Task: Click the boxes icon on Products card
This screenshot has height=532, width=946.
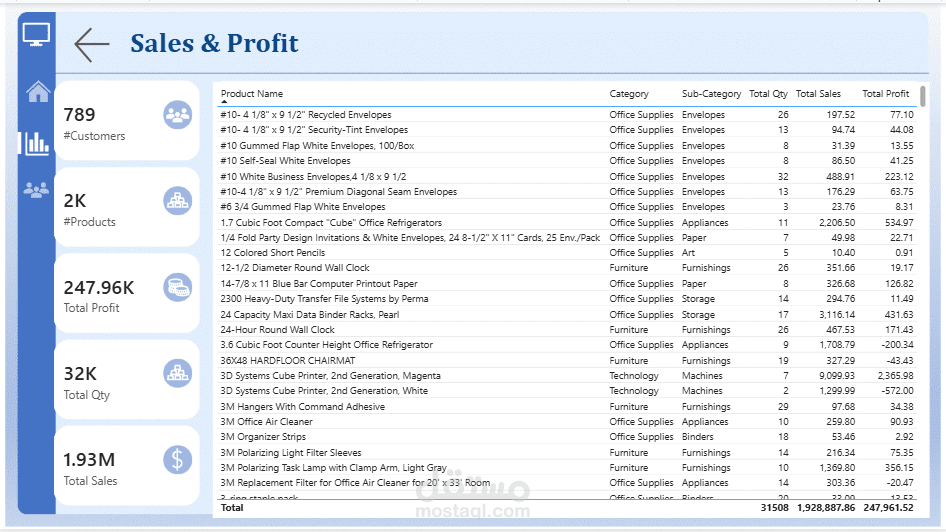Action: click(x=177, y=201)
